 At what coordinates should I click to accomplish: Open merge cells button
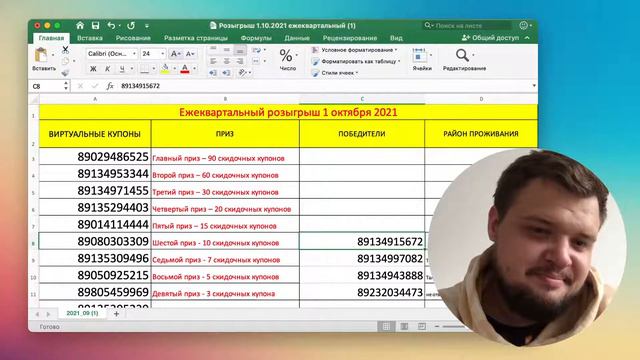click(x=257, y=61)
